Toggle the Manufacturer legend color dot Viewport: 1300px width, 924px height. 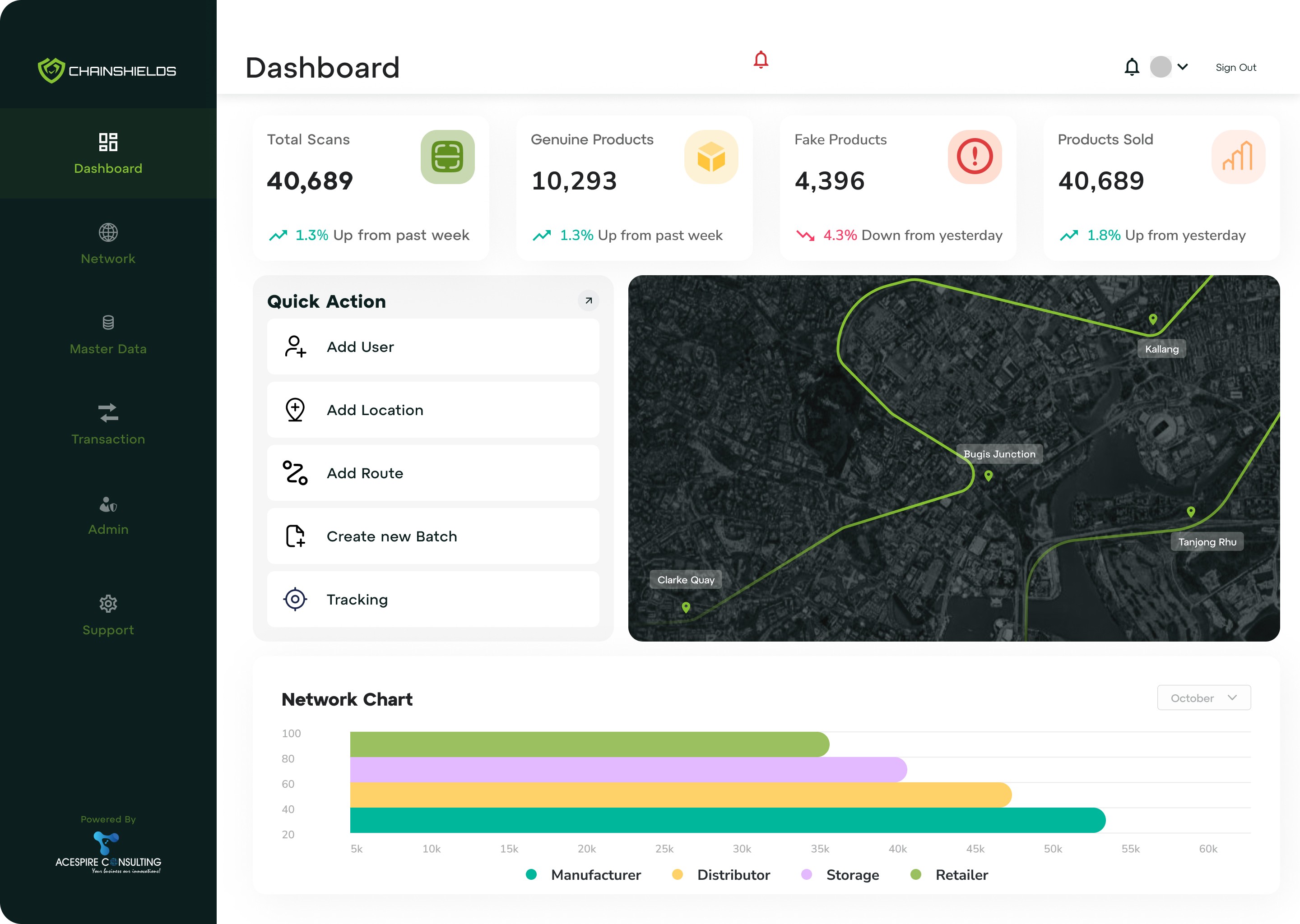point(531,874)
